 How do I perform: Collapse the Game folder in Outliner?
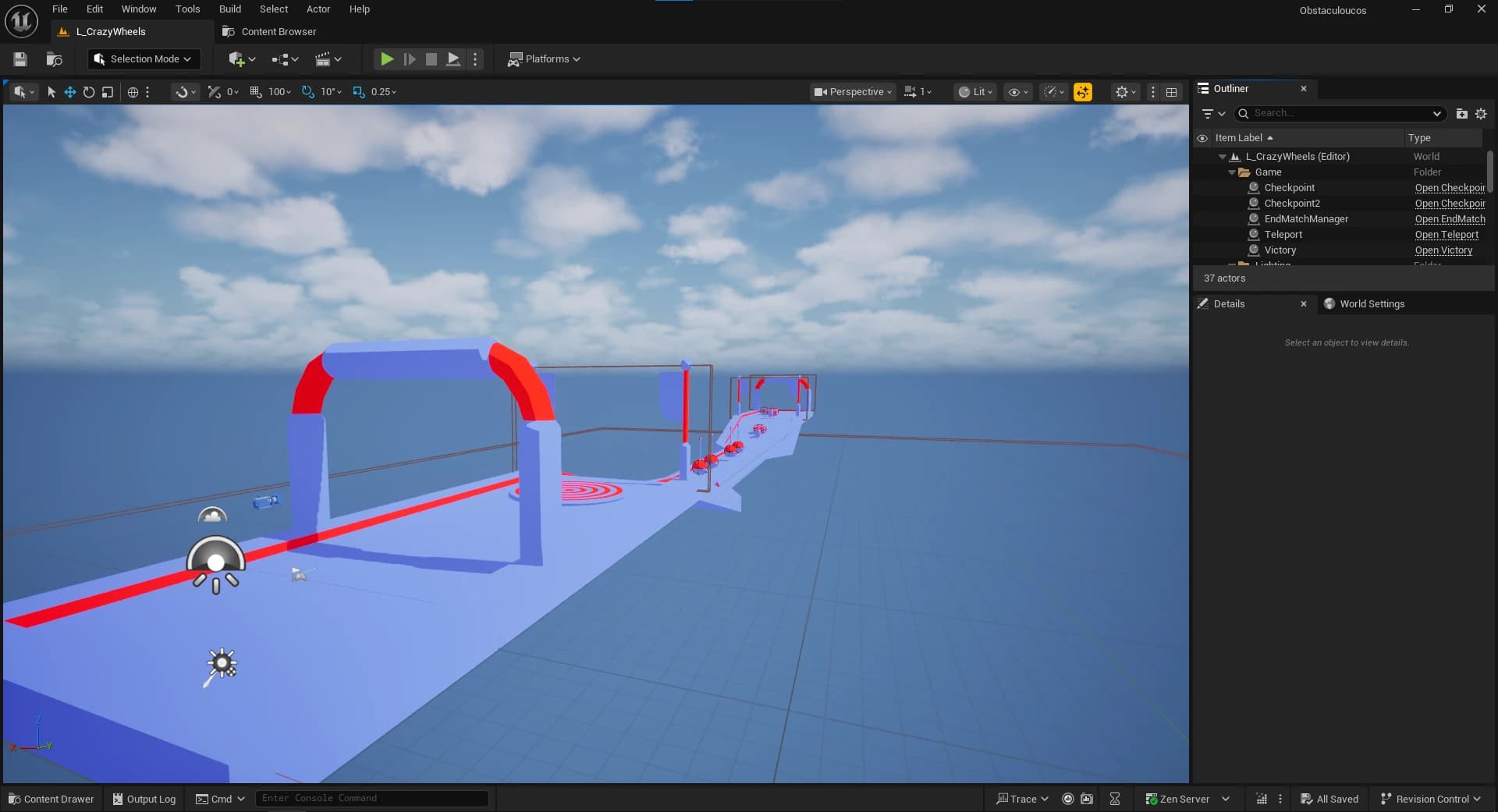(x=1232, y=172)
